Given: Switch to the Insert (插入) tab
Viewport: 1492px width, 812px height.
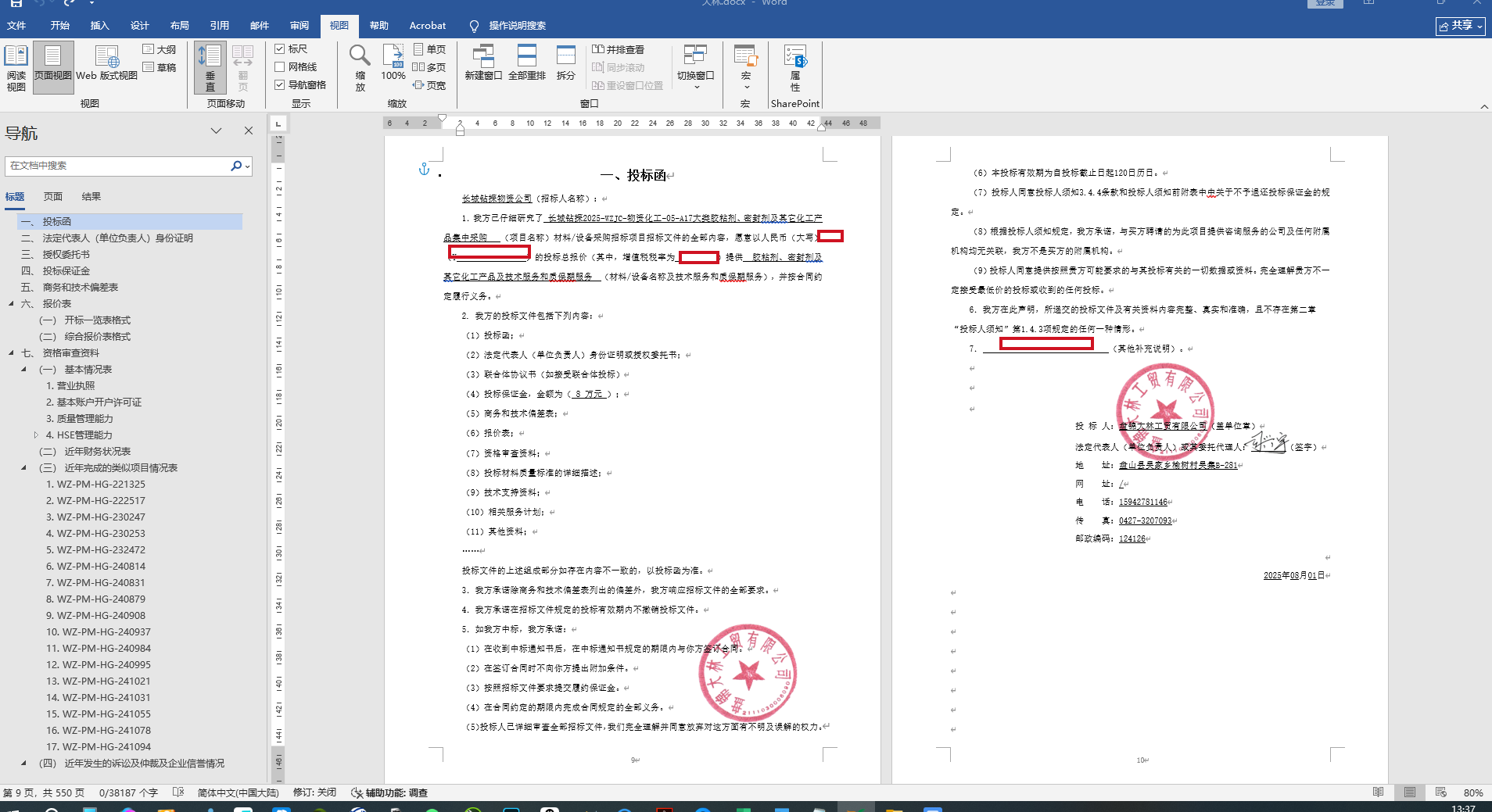Looking at the screenshot, I should (x=100, y=26).
